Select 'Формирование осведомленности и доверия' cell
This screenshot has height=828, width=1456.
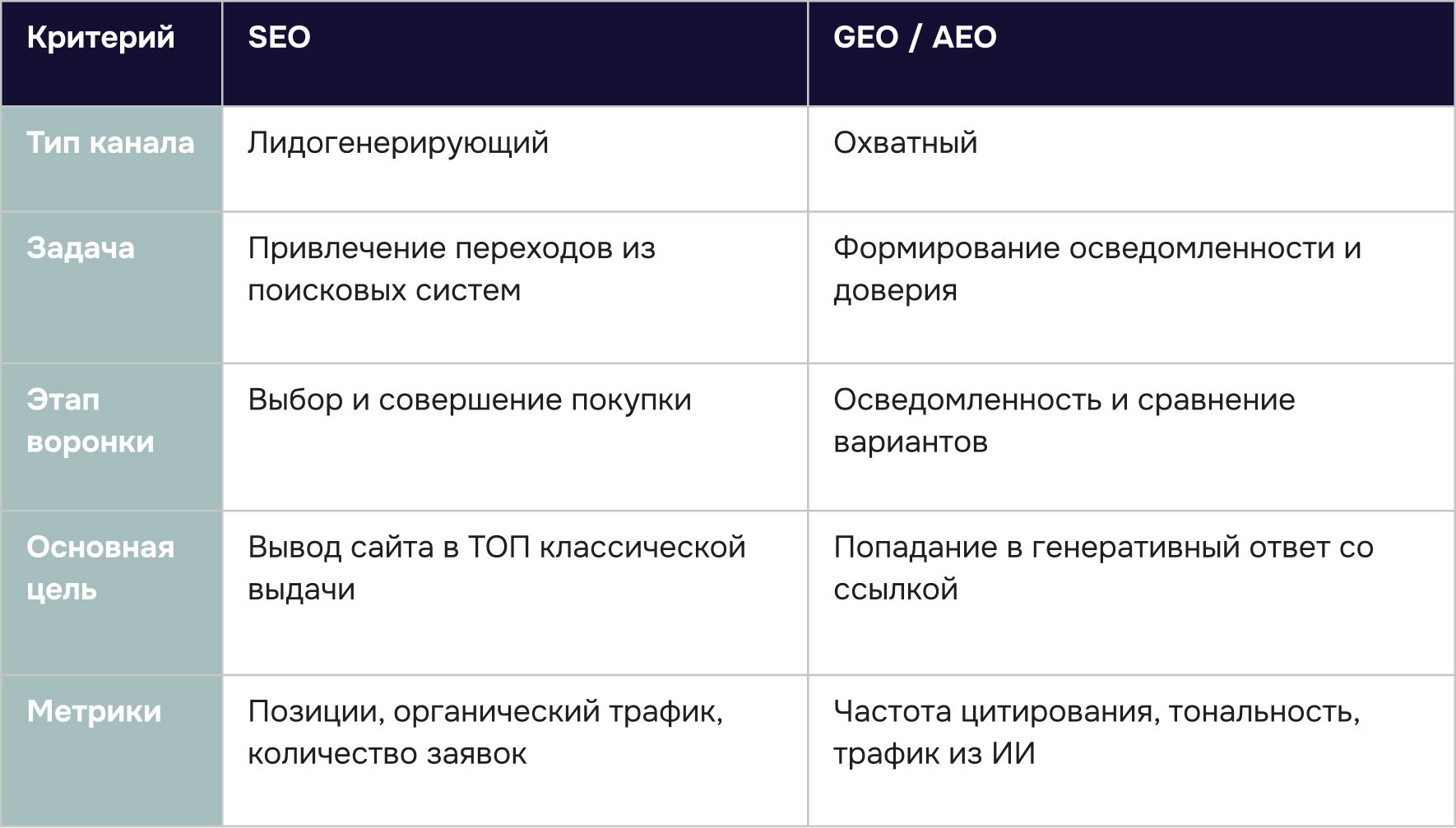[x=1131, y=287]
